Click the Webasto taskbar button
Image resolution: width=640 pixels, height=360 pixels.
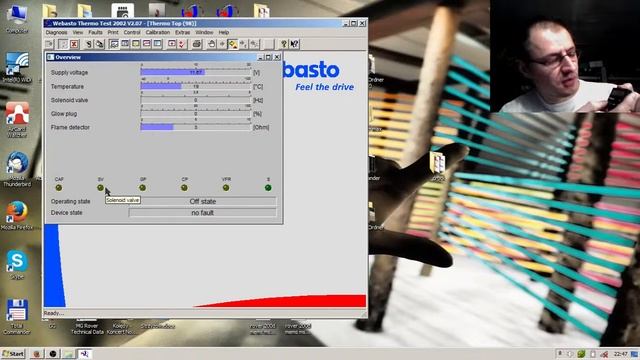pos(84,353)
